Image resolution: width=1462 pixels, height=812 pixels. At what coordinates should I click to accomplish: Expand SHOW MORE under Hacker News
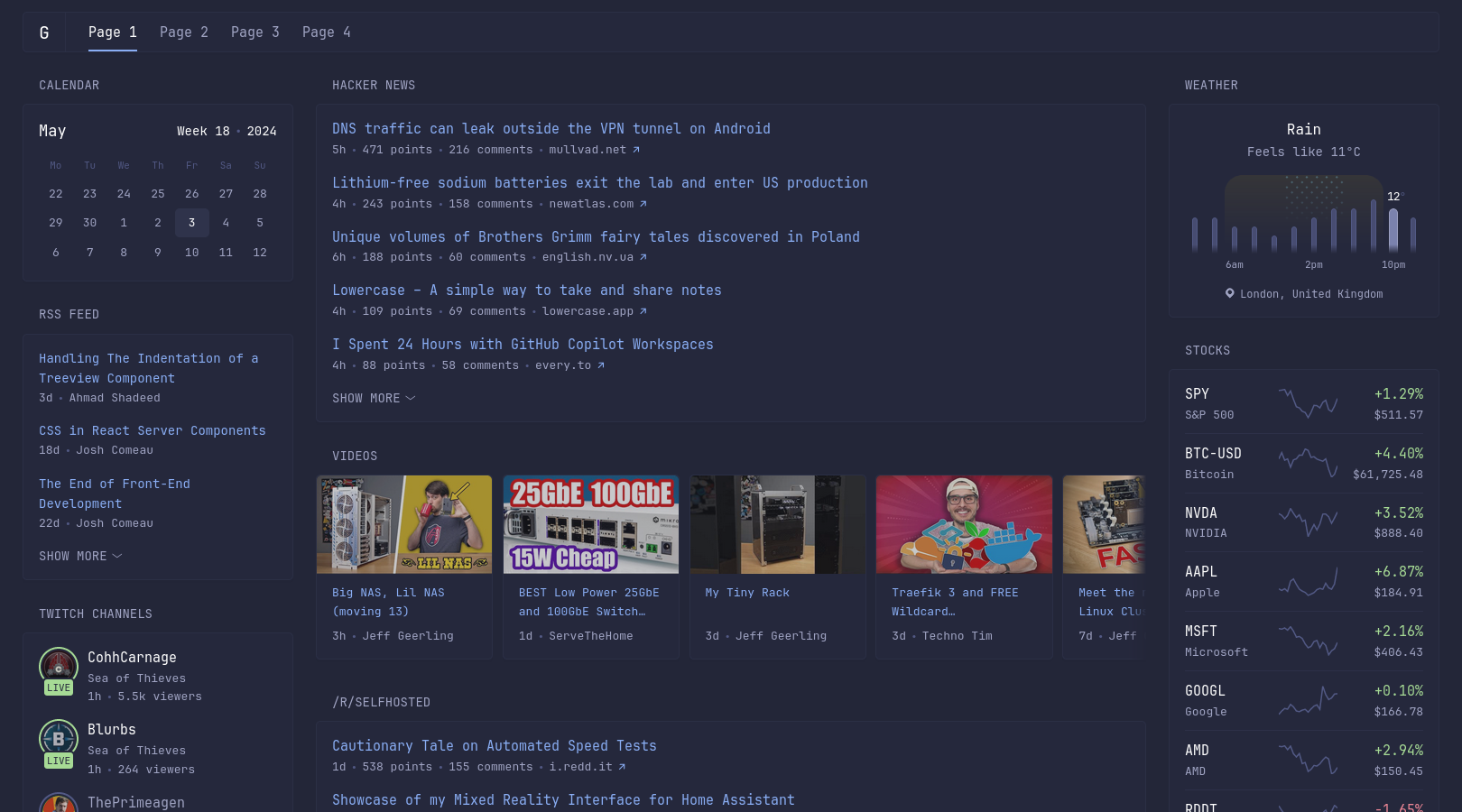pyautogui.click(x=374, y=398)
